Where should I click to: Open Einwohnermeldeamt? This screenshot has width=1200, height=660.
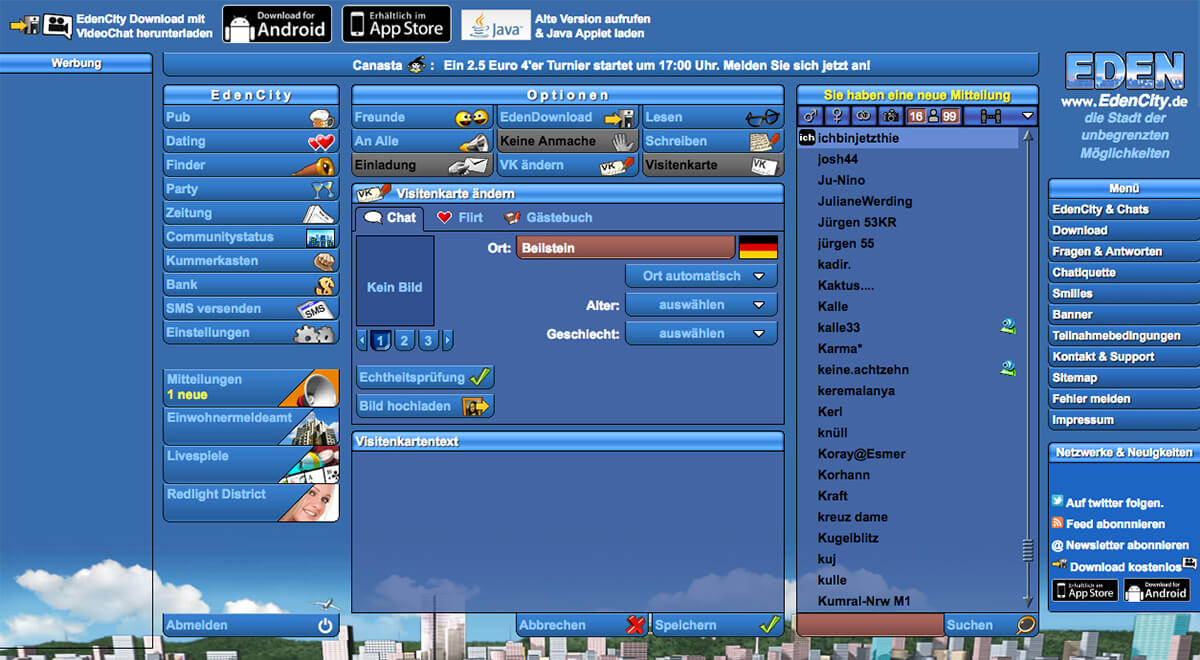[251, 425]
